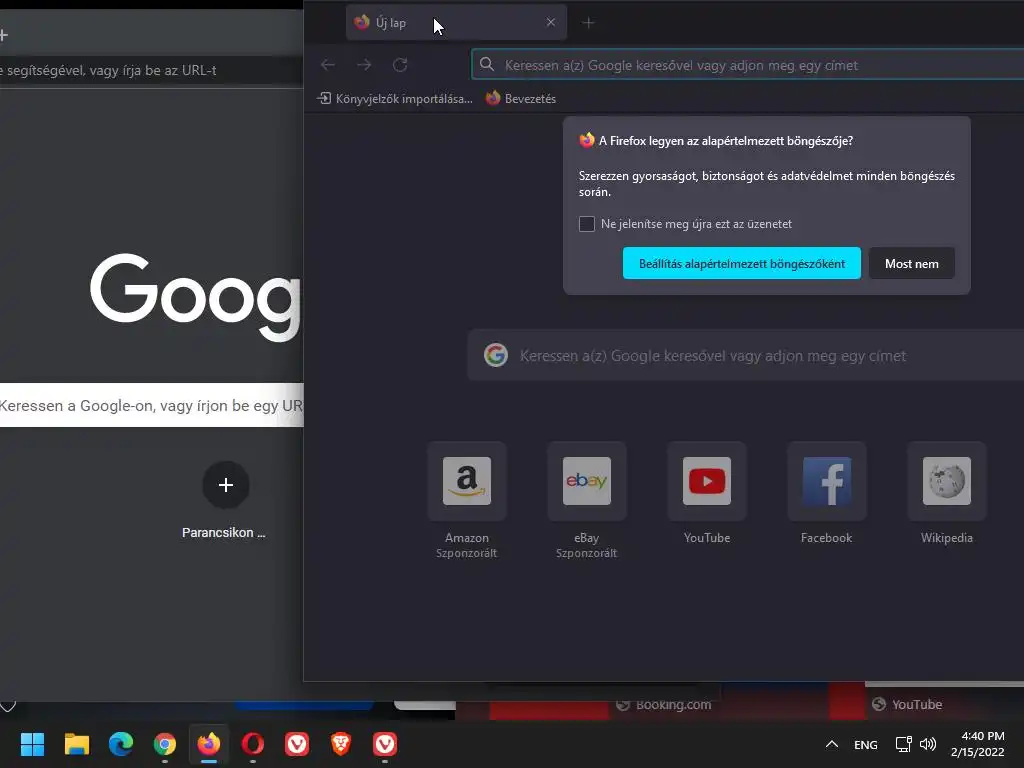Click Firefox back navigation arrow
The image size is (1024, 768).
tap(328, 65)
